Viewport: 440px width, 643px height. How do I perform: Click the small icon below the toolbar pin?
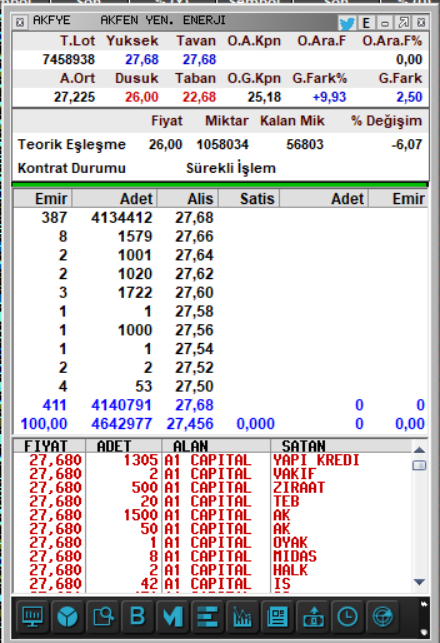point(424,632)
